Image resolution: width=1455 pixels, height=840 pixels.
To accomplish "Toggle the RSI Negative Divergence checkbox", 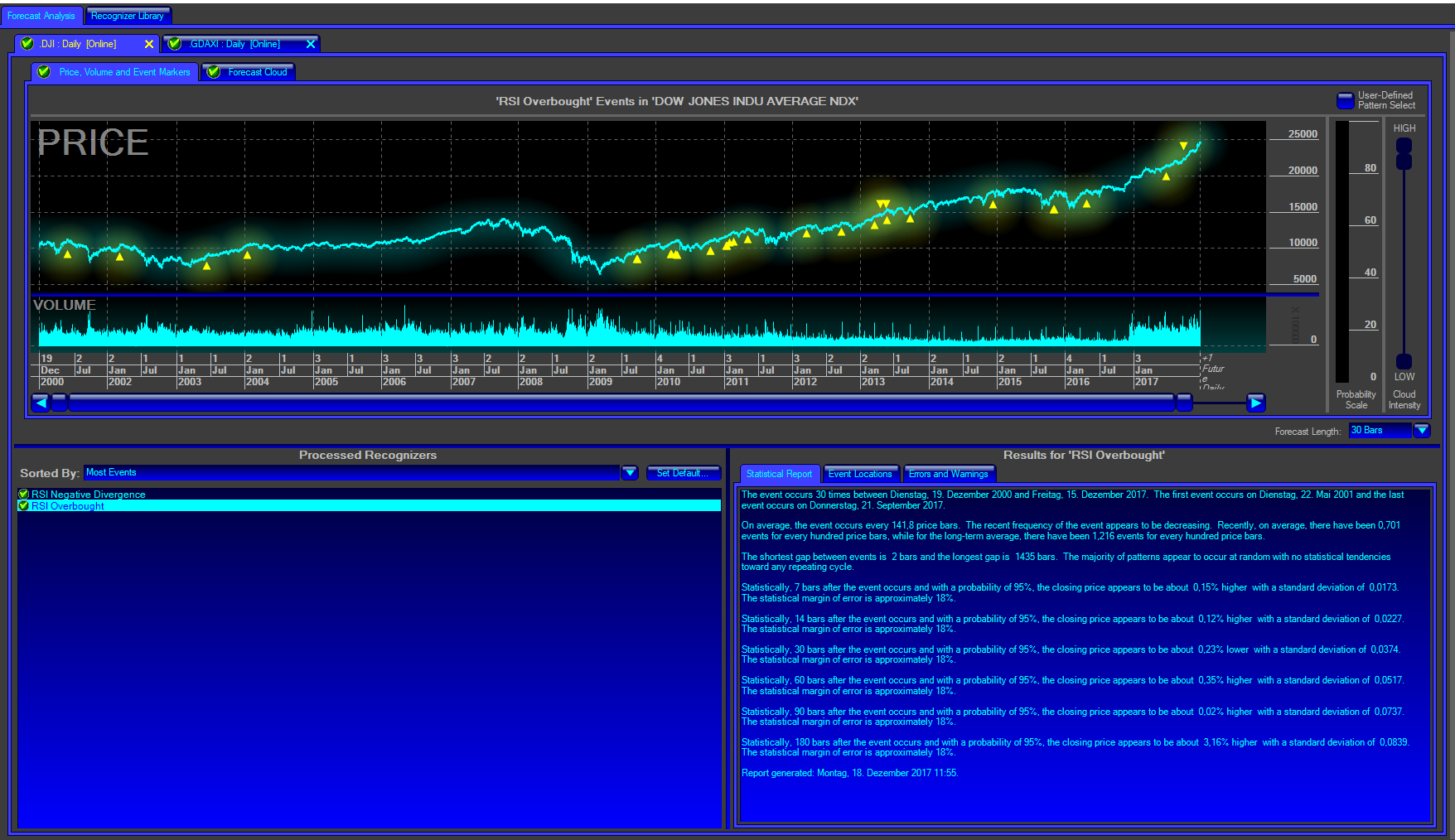I will (24, 495).
